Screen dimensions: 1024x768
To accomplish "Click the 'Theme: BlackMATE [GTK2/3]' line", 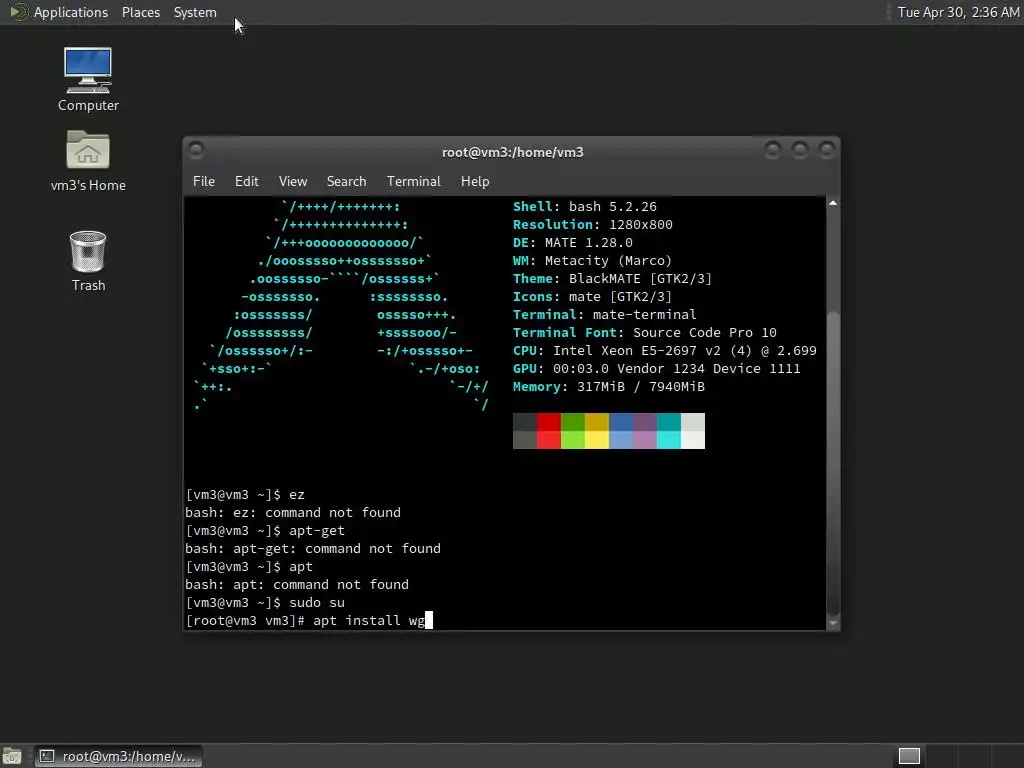I will click(613, 279).
